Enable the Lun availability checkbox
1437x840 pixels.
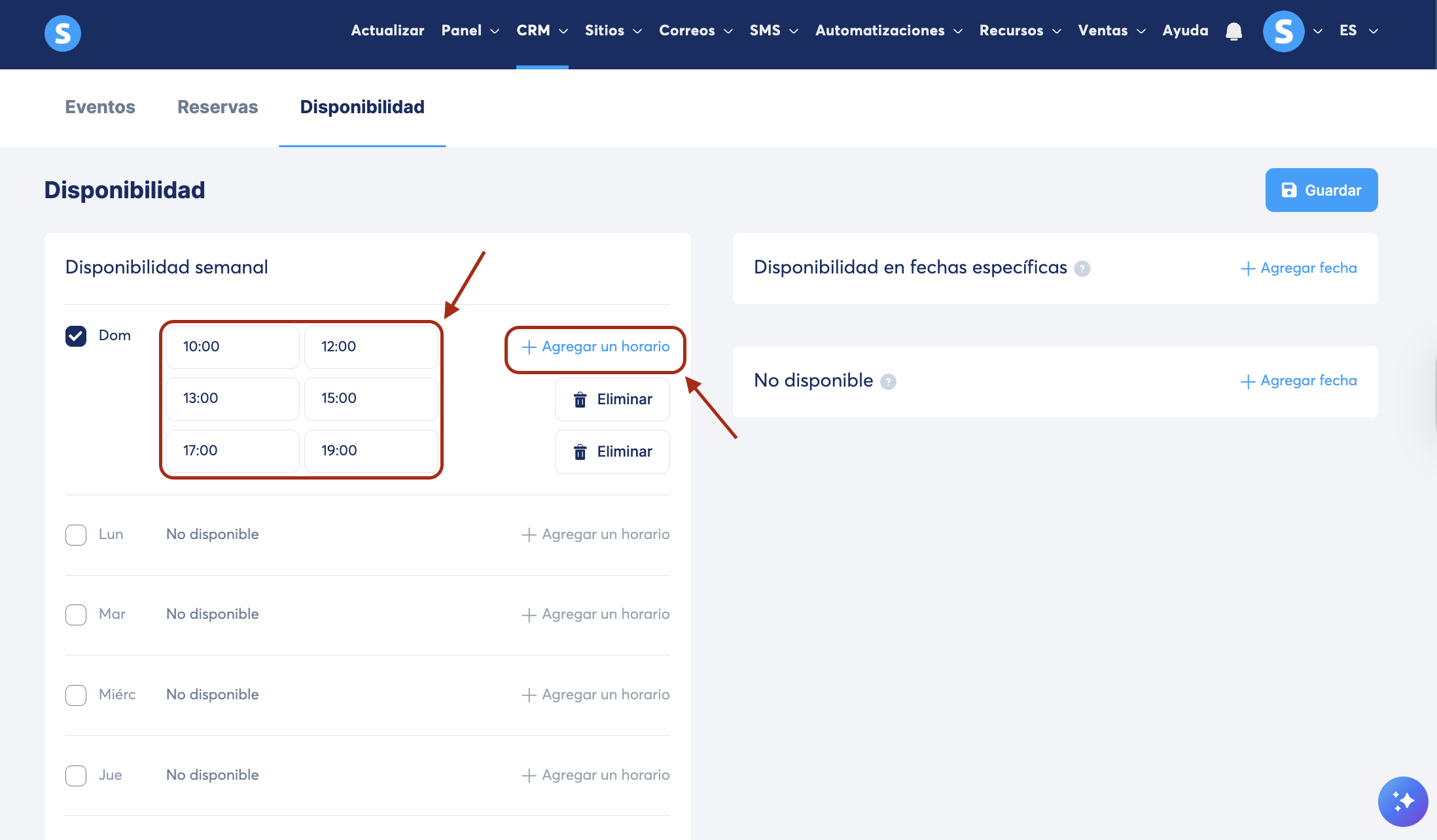(x=76, y=534)
